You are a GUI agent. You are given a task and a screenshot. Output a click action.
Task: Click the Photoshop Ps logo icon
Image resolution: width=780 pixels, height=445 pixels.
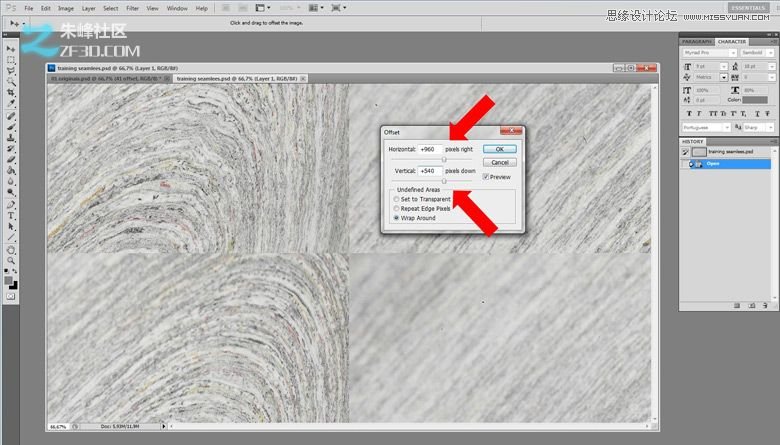click(10, 8)
